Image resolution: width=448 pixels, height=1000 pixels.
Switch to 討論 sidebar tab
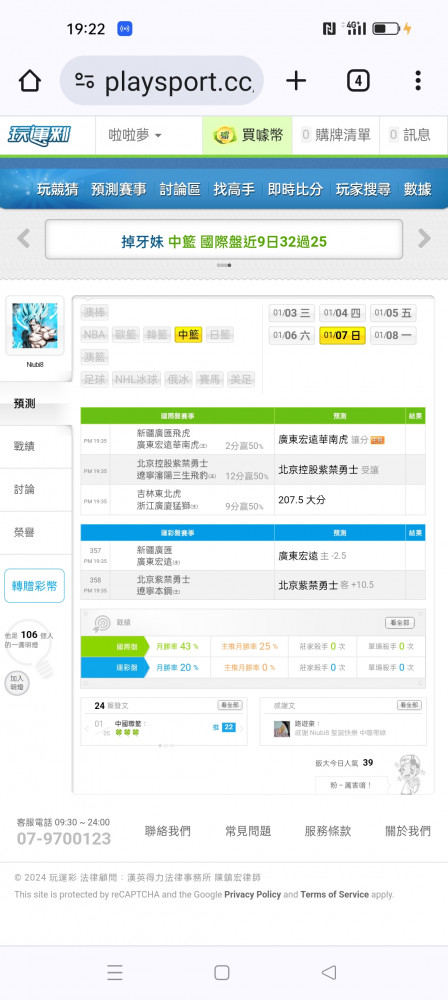(x=36, y=489)
